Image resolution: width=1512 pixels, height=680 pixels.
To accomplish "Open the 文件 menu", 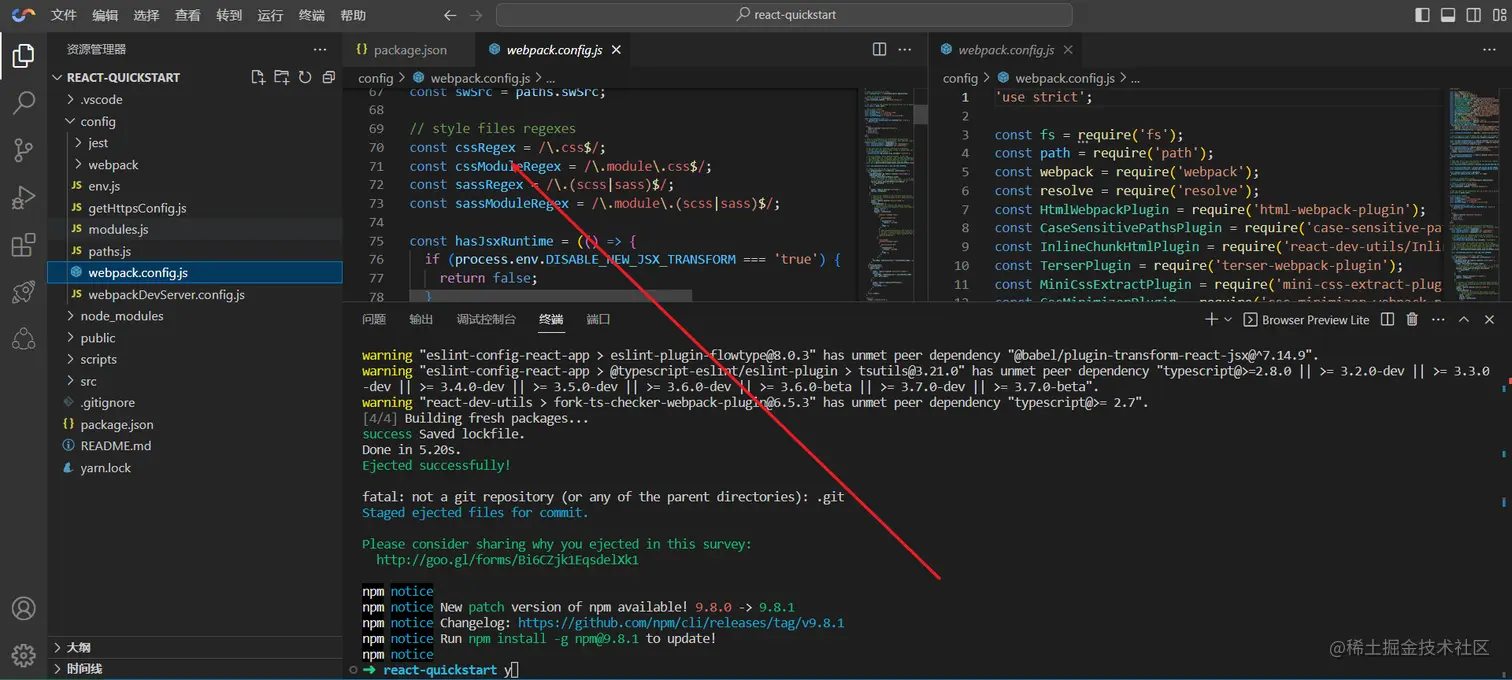I will coord(63,15).
